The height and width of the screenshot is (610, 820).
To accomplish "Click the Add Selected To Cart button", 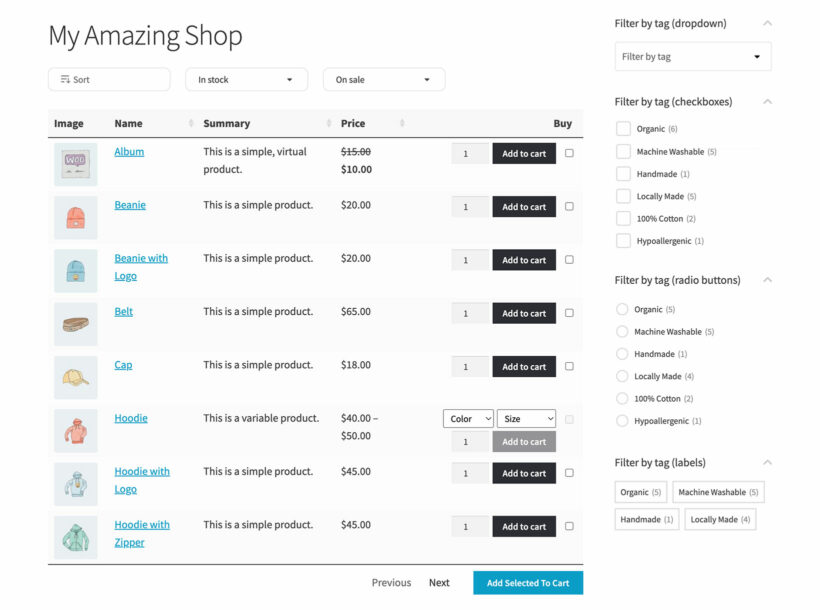I will click(527, 583).
